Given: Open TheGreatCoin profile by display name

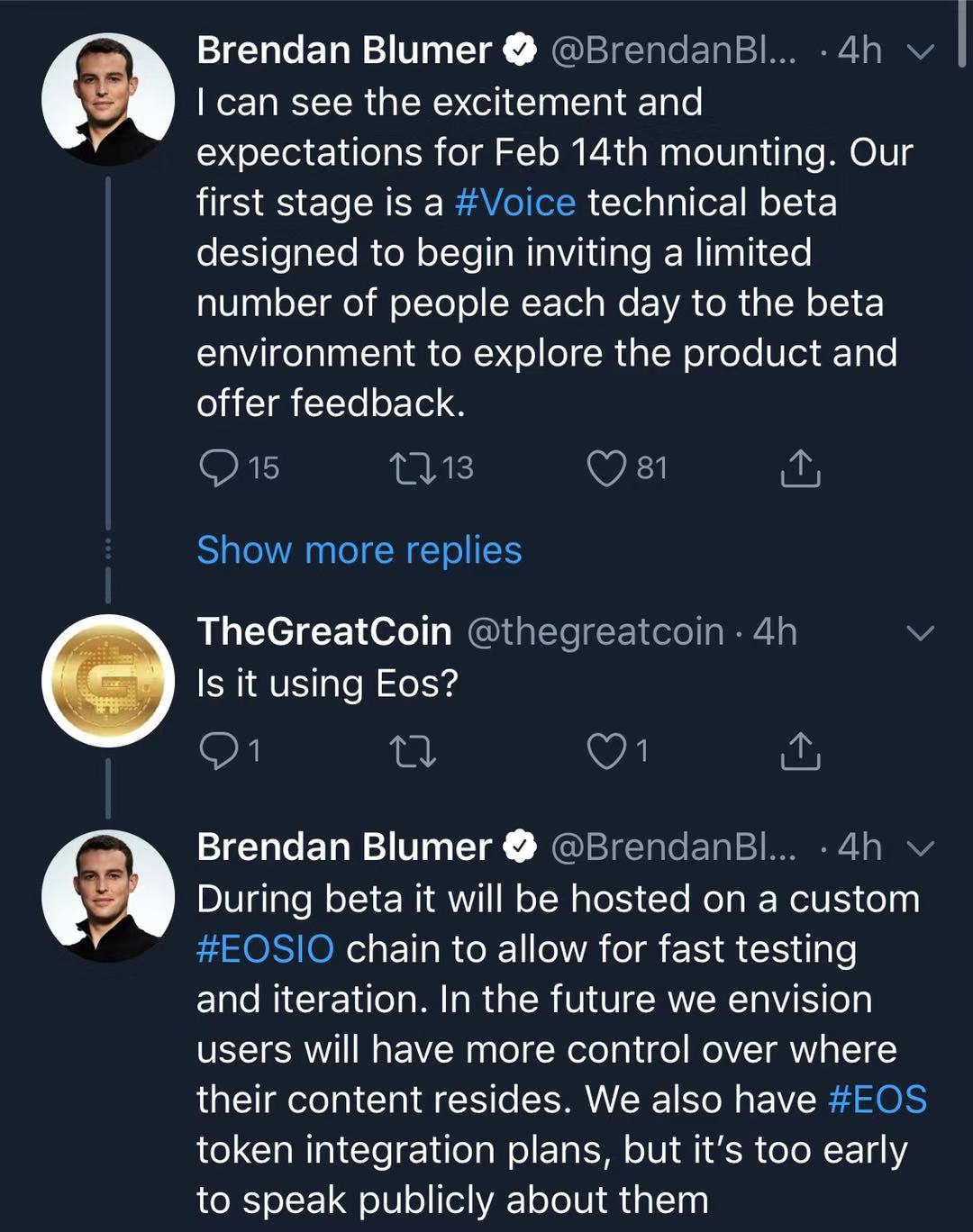Looking at the screenshot, I should [x=324, y=632].
